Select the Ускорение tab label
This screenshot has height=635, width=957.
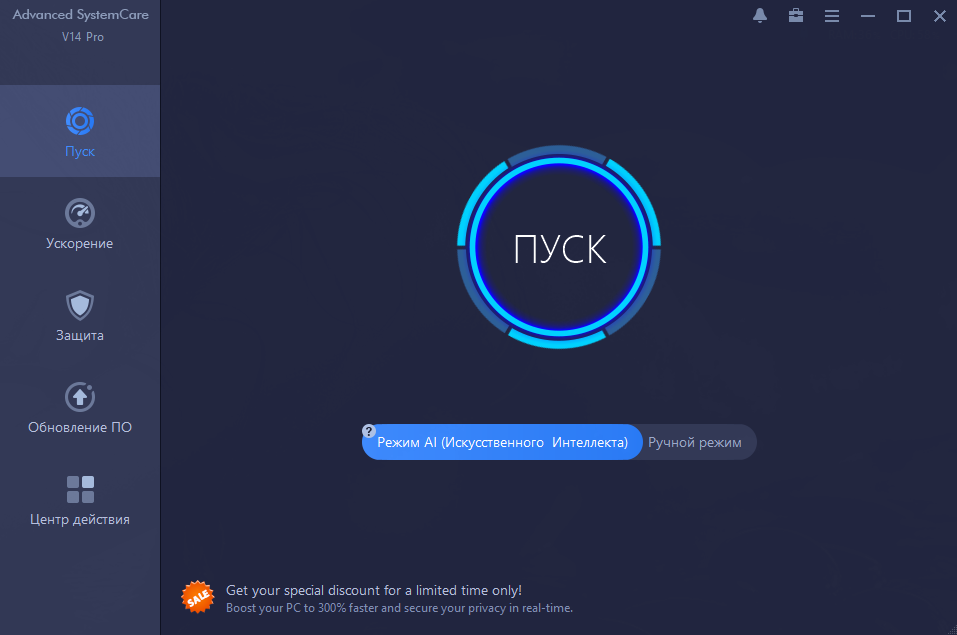[x=80, y=243]
